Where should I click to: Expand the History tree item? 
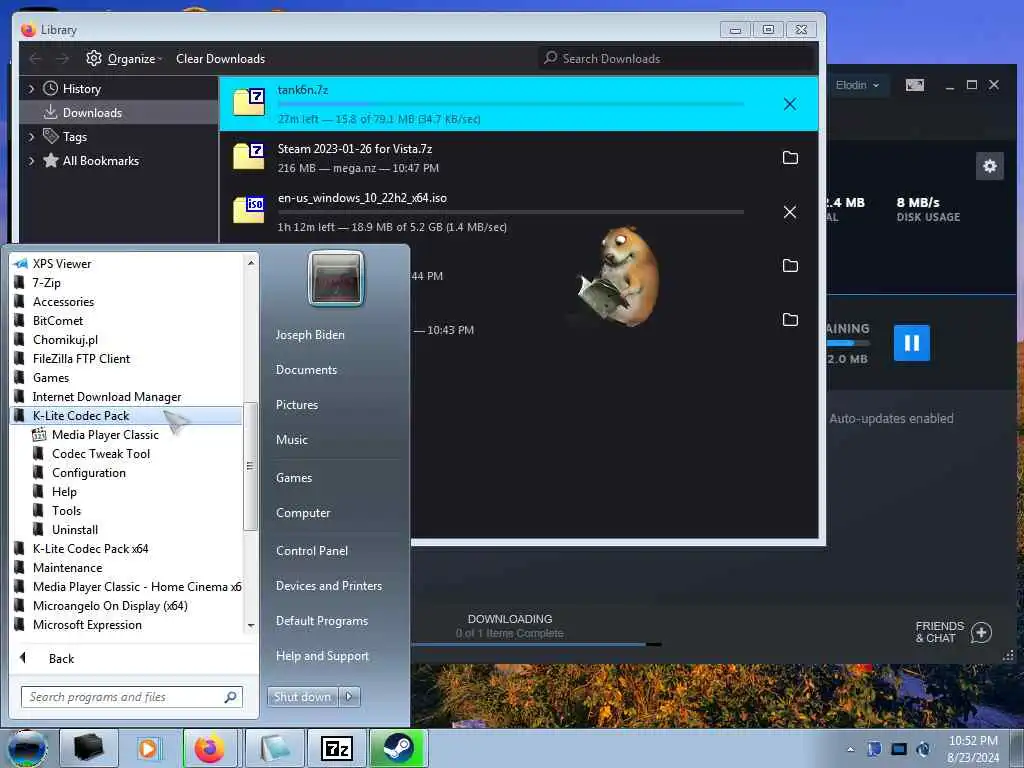pos(31,88)
